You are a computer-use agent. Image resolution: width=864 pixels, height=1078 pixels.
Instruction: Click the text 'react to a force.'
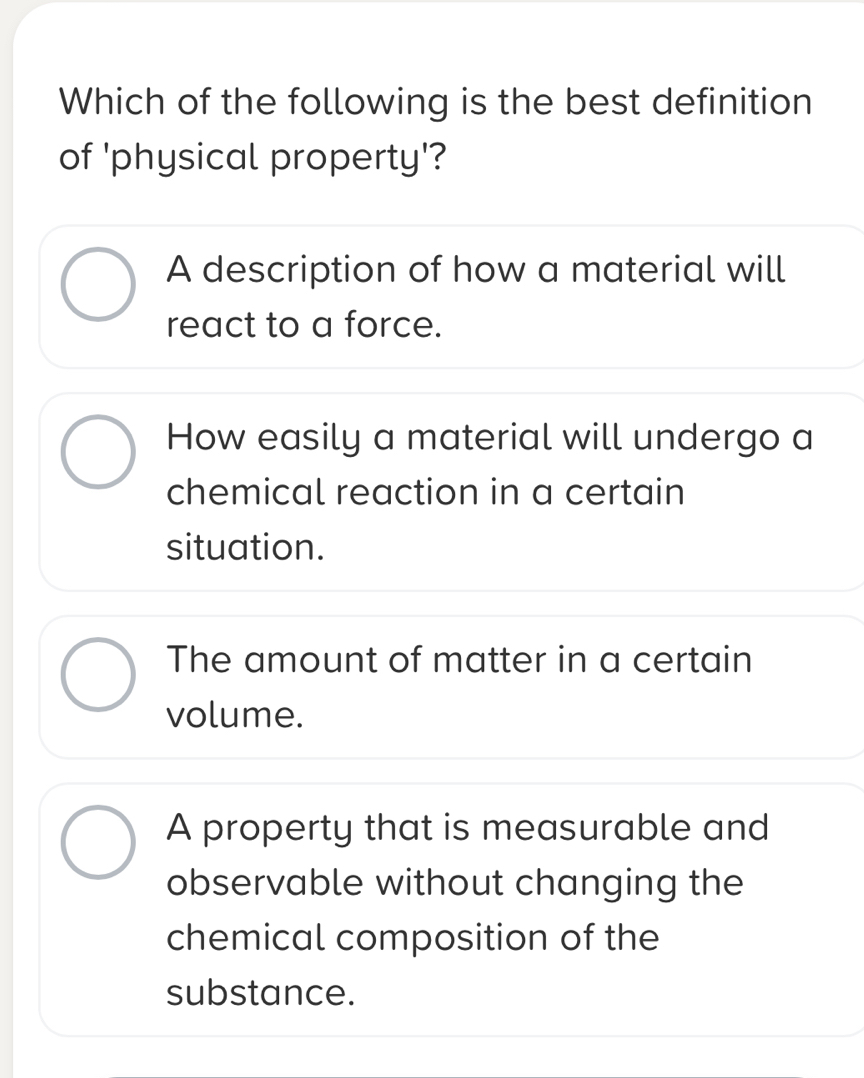[304, 324]
